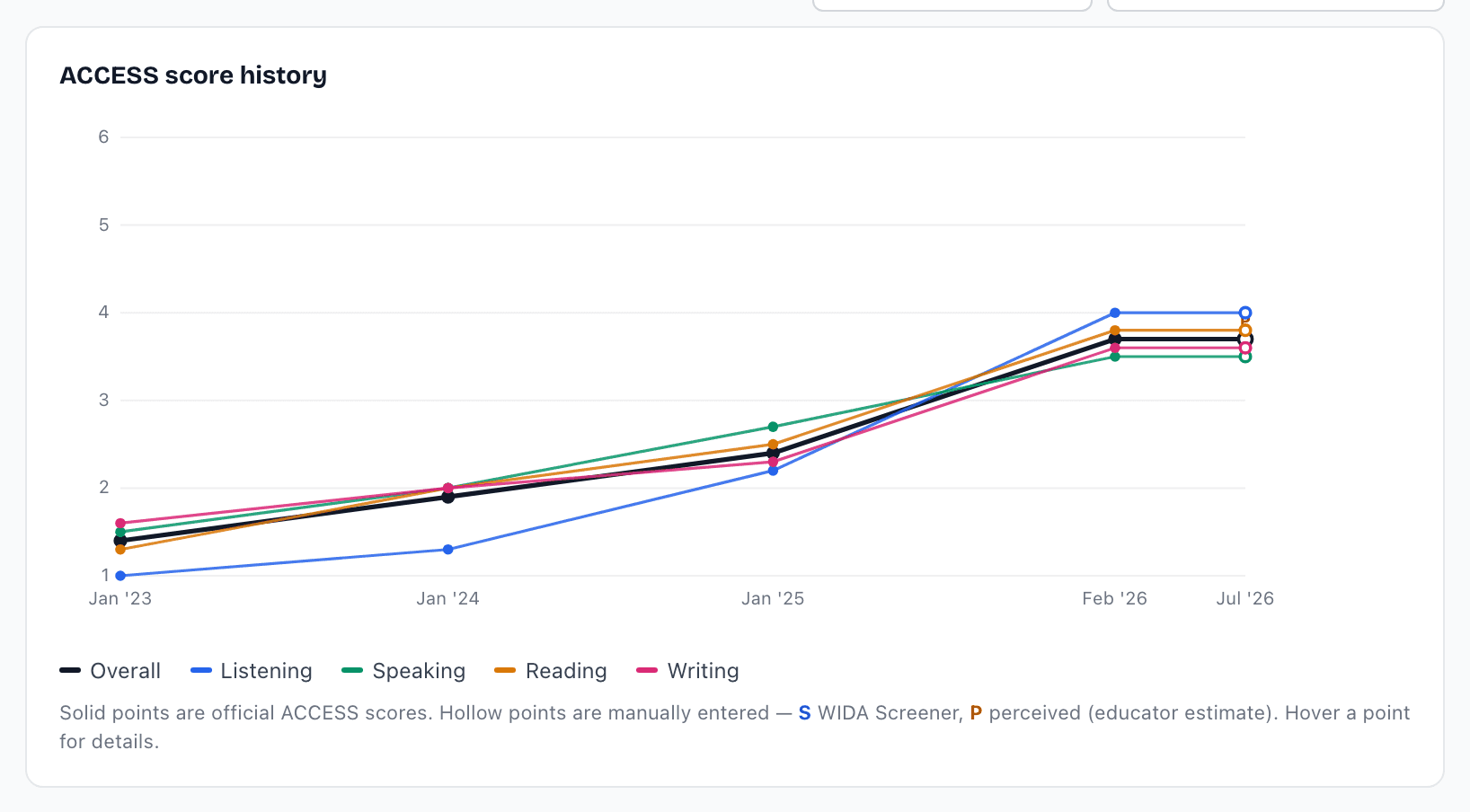Viewport: 1470px width, 812px height.
Task: Click the 'ACCESS score history' heading
Action: point(193,75)
